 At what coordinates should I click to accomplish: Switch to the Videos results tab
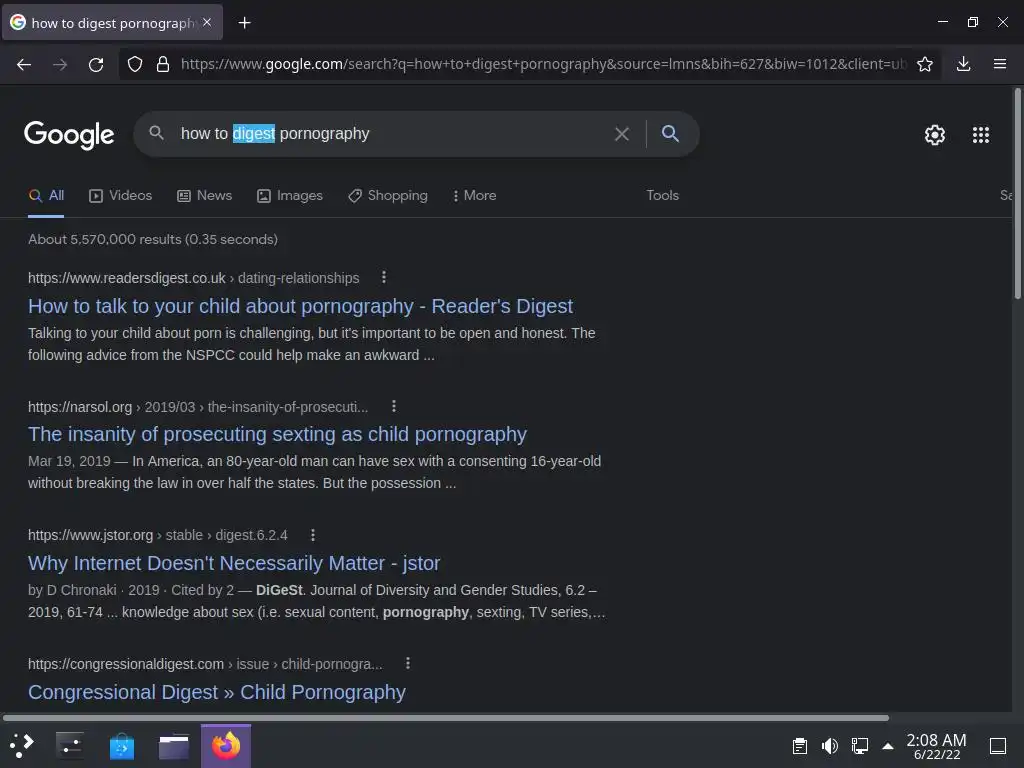[x=120, y=195]
